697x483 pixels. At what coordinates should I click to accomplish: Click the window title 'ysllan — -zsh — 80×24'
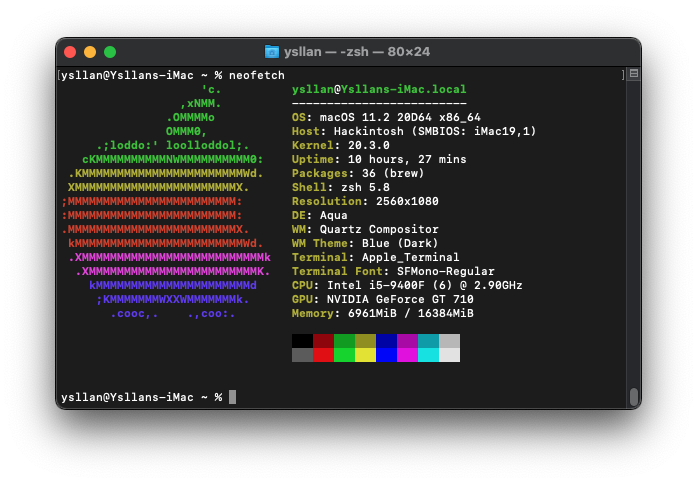pyautogui.click(x=357, y=52)
